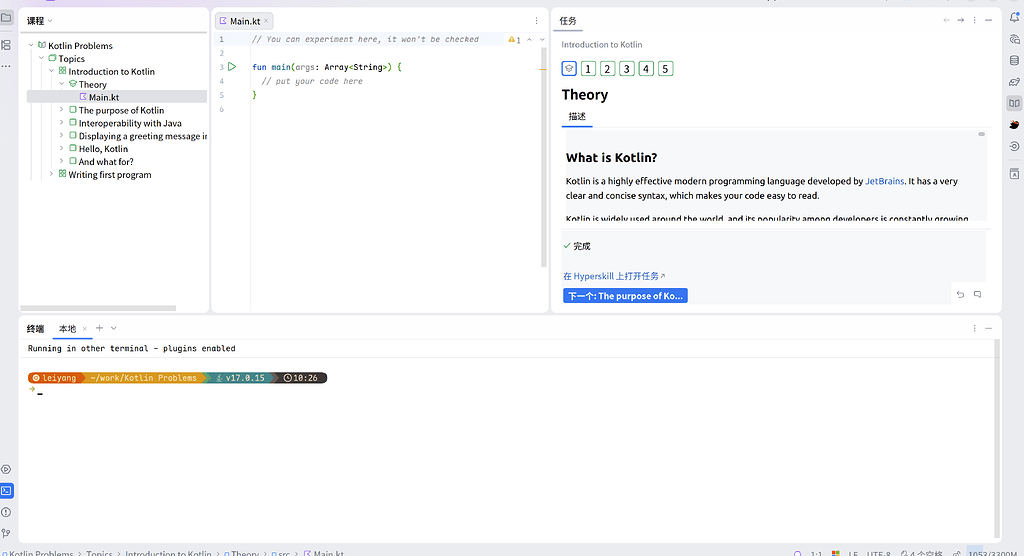The width and height of the screenshot is (1024, 556).
Task: Go to previous task arrow
Action: click(x=946, y=20)
